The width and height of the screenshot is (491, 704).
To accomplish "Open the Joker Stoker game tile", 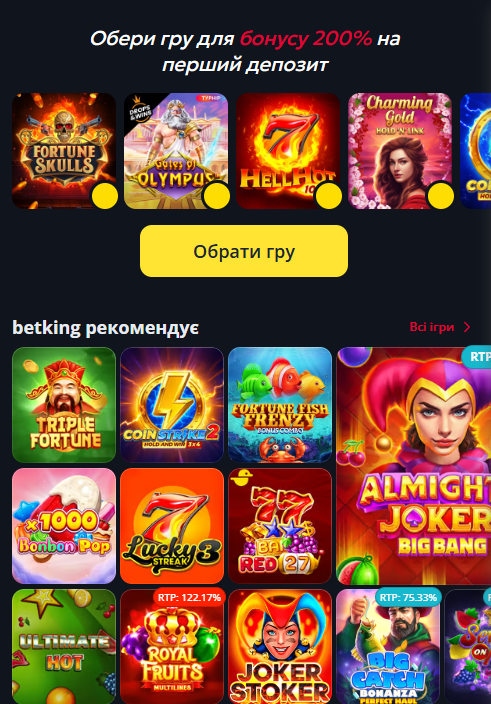I will tap(280, 647).
